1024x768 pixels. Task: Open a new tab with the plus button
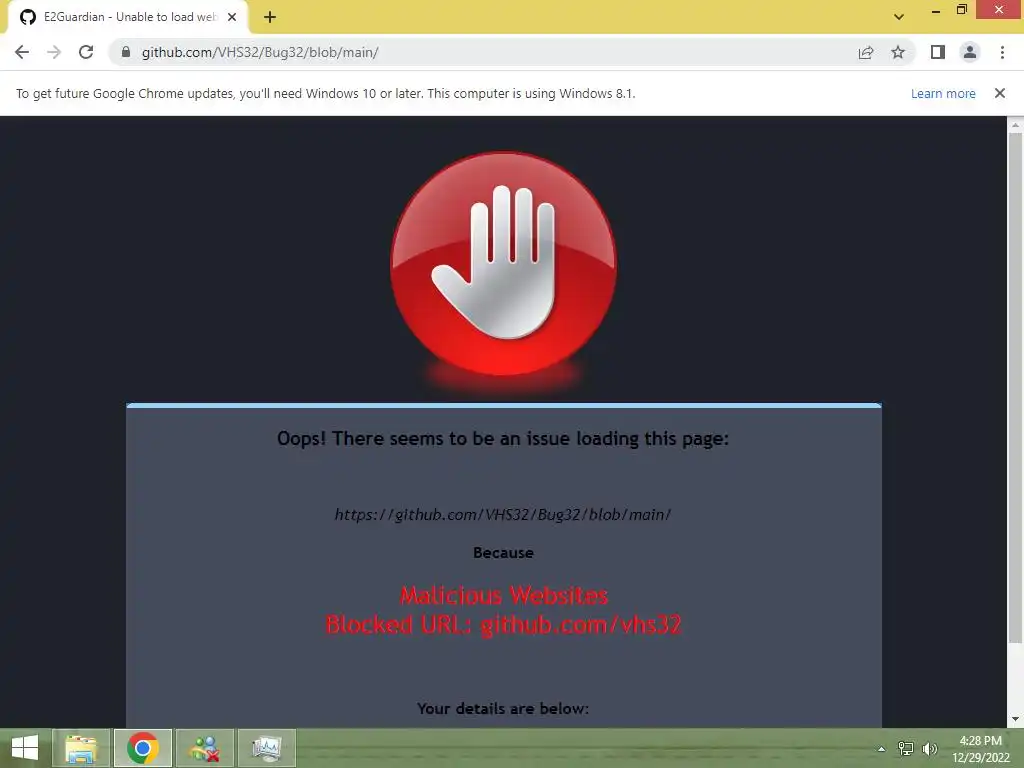tap(270, 17)
